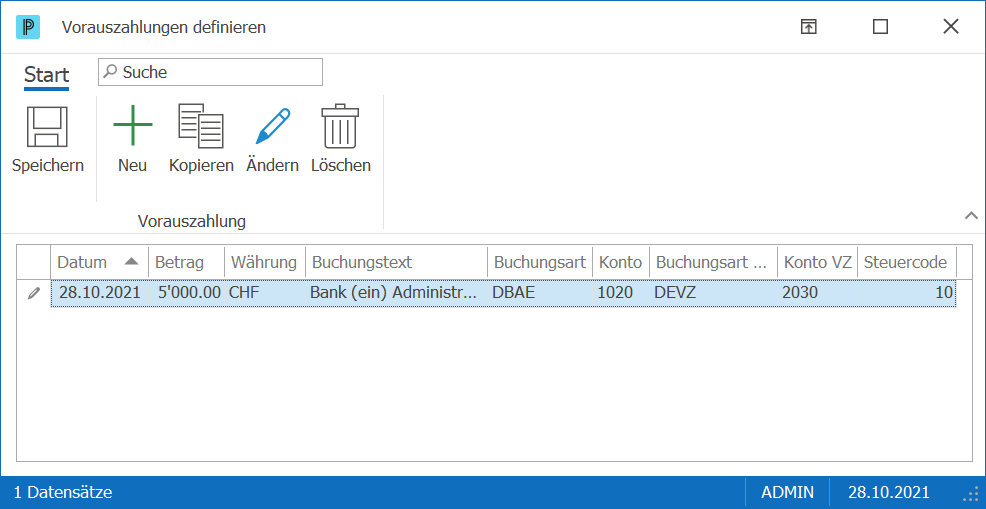Add a new Vorauszahlung with Neu
986x509 pixels.
pos(133,140)
